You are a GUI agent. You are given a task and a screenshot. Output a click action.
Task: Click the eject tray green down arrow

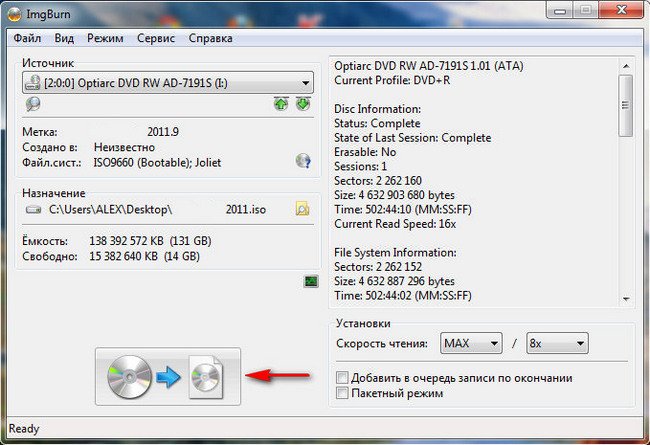pos(303,104)
